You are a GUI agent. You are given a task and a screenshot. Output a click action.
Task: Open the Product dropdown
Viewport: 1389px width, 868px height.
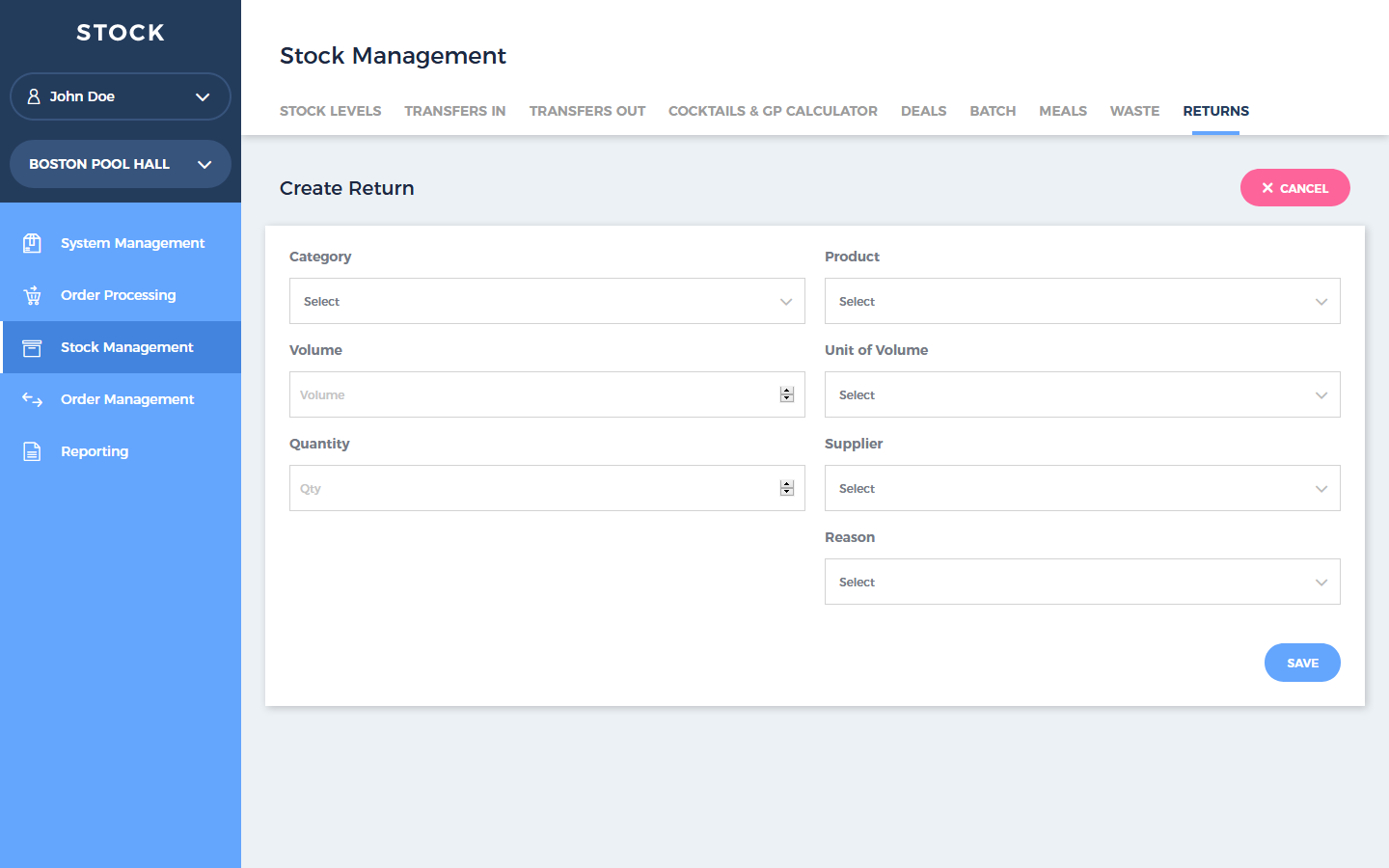[1082, 301]
